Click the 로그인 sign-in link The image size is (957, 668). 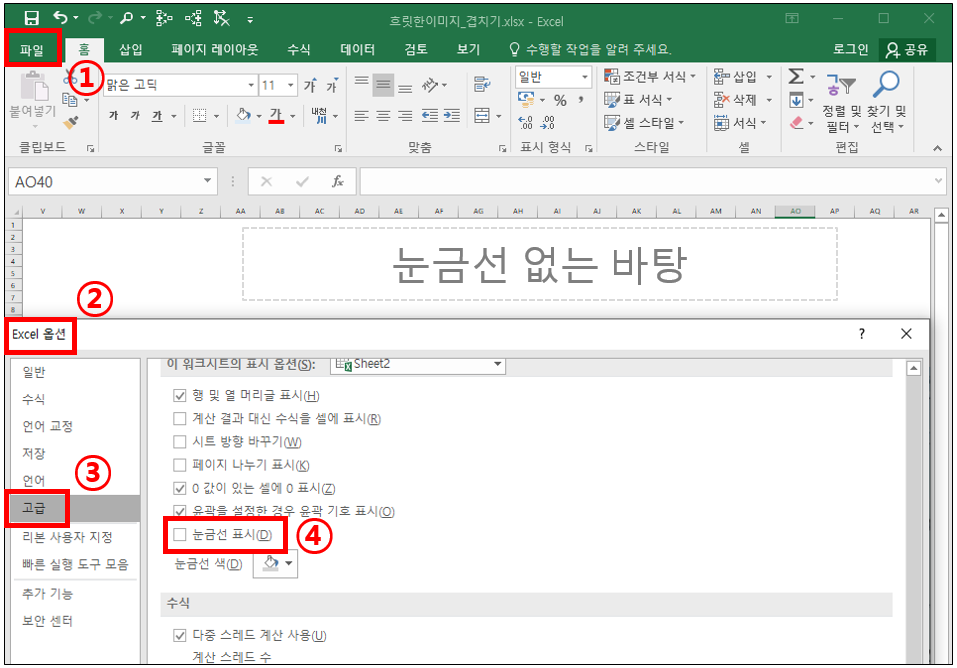pos(850,49)
